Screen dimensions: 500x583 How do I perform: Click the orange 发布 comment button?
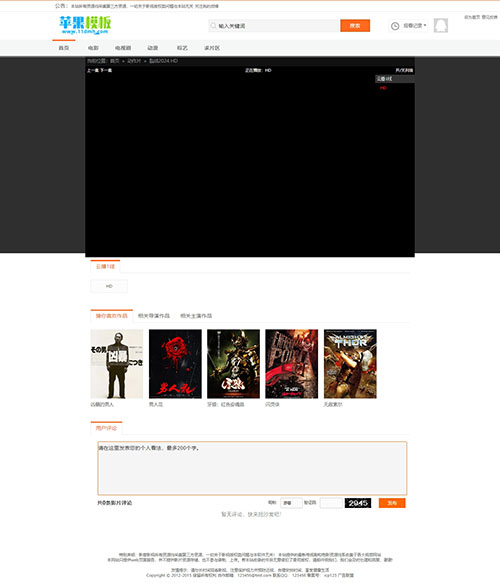tap(392, 503)
